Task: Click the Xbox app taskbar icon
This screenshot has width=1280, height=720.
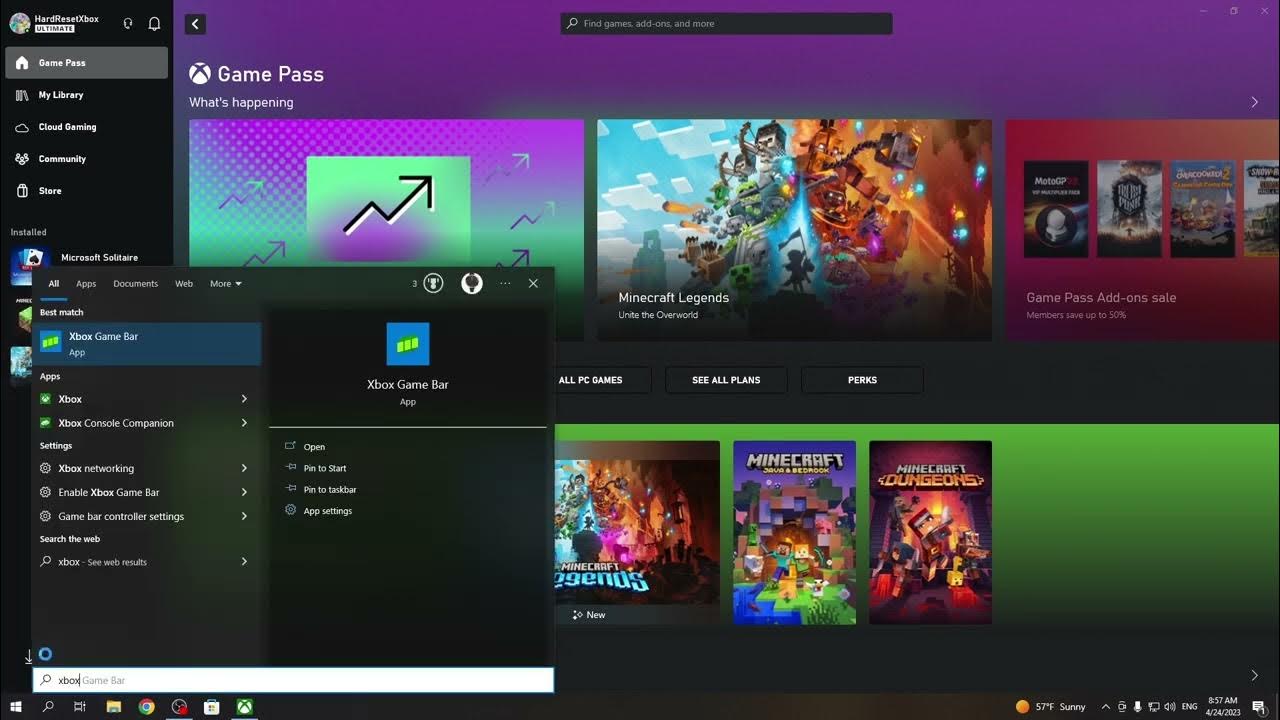Action: (244, 707)
